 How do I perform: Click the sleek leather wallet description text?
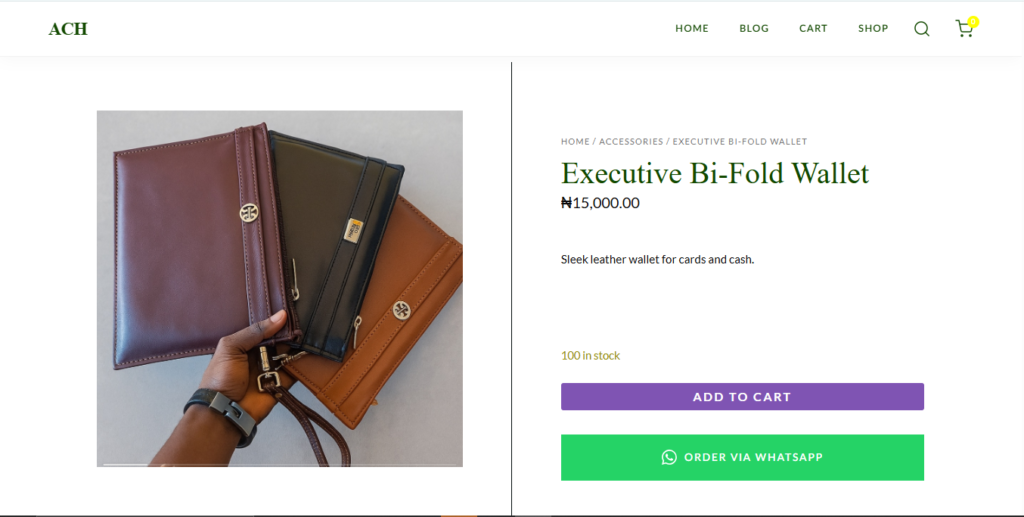657,260
